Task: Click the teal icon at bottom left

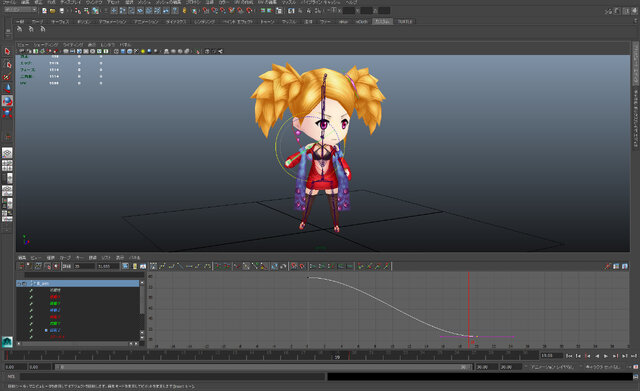Action: 7,342
